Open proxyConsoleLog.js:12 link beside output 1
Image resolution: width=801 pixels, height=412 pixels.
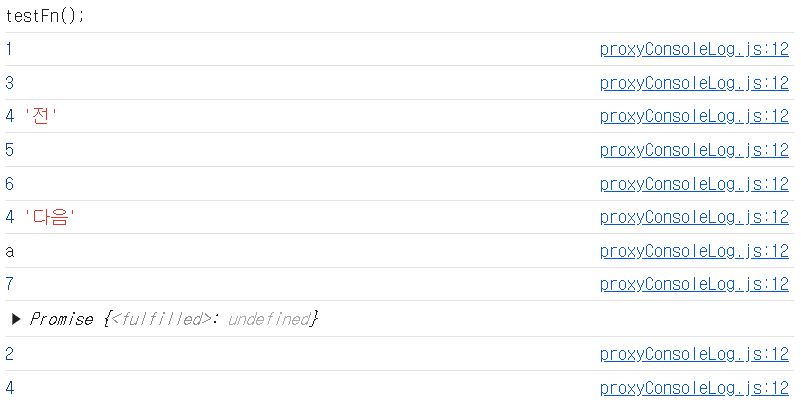coord(694,50)
